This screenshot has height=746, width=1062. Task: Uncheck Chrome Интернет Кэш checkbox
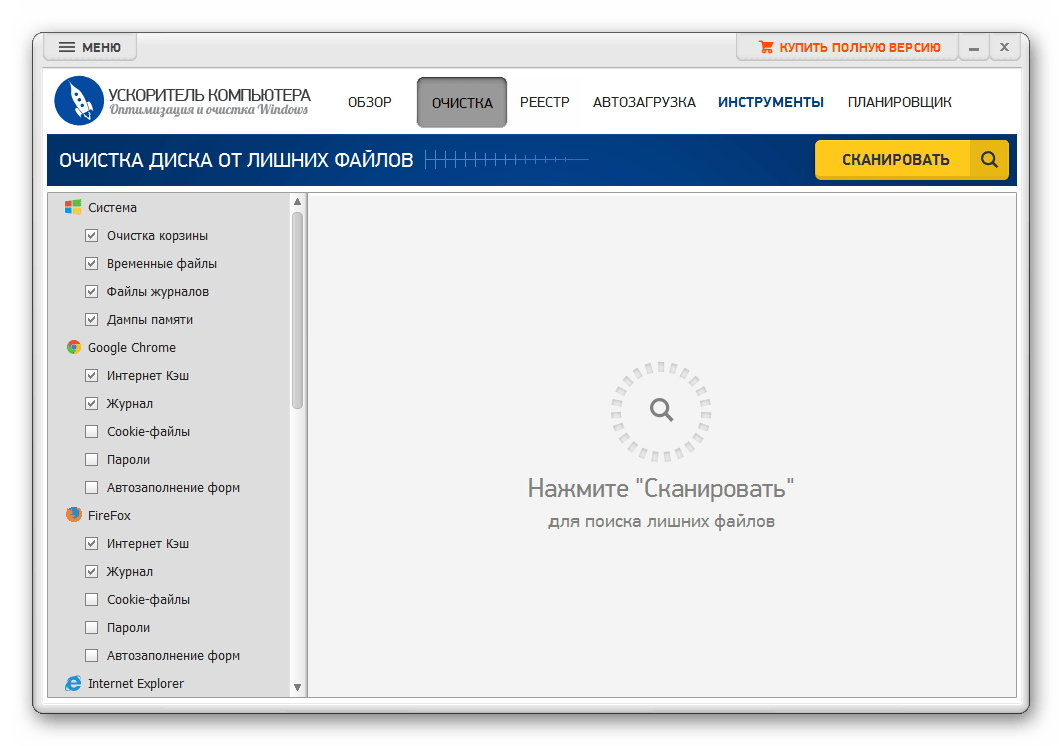91,375
